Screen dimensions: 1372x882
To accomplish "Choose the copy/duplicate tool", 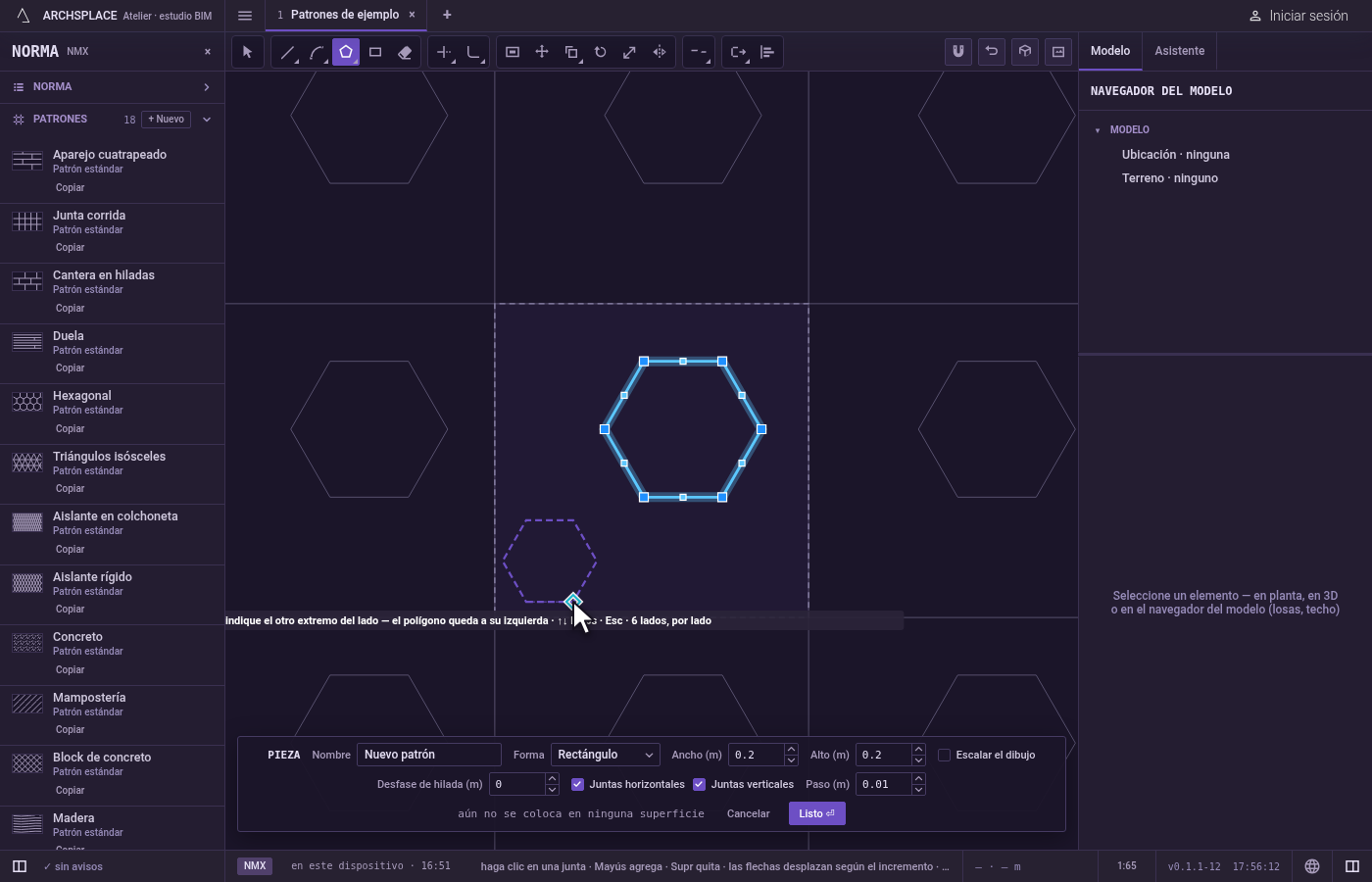I will coord(571,52).
